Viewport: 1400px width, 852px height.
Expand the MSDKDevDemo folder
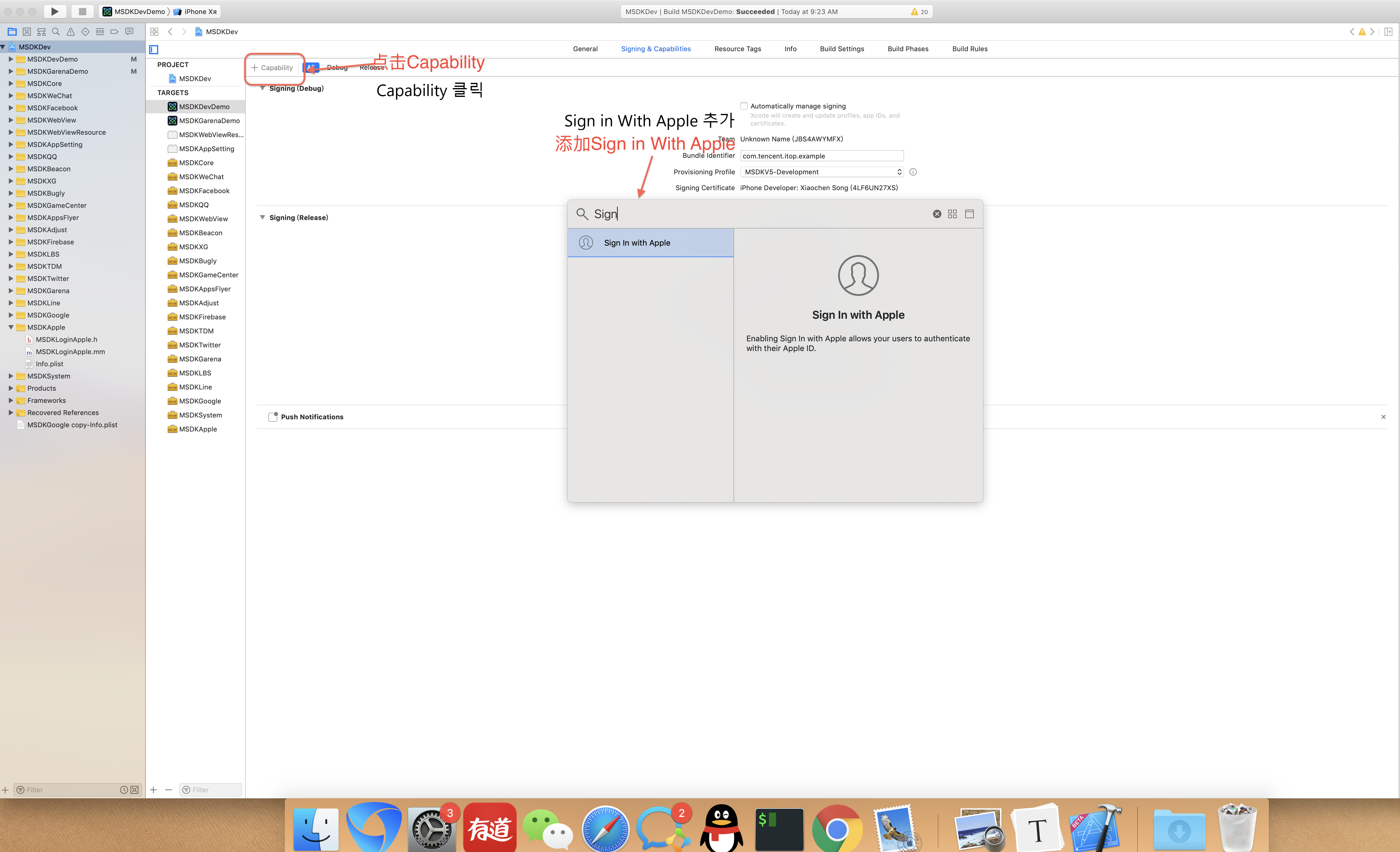(11, 59)
